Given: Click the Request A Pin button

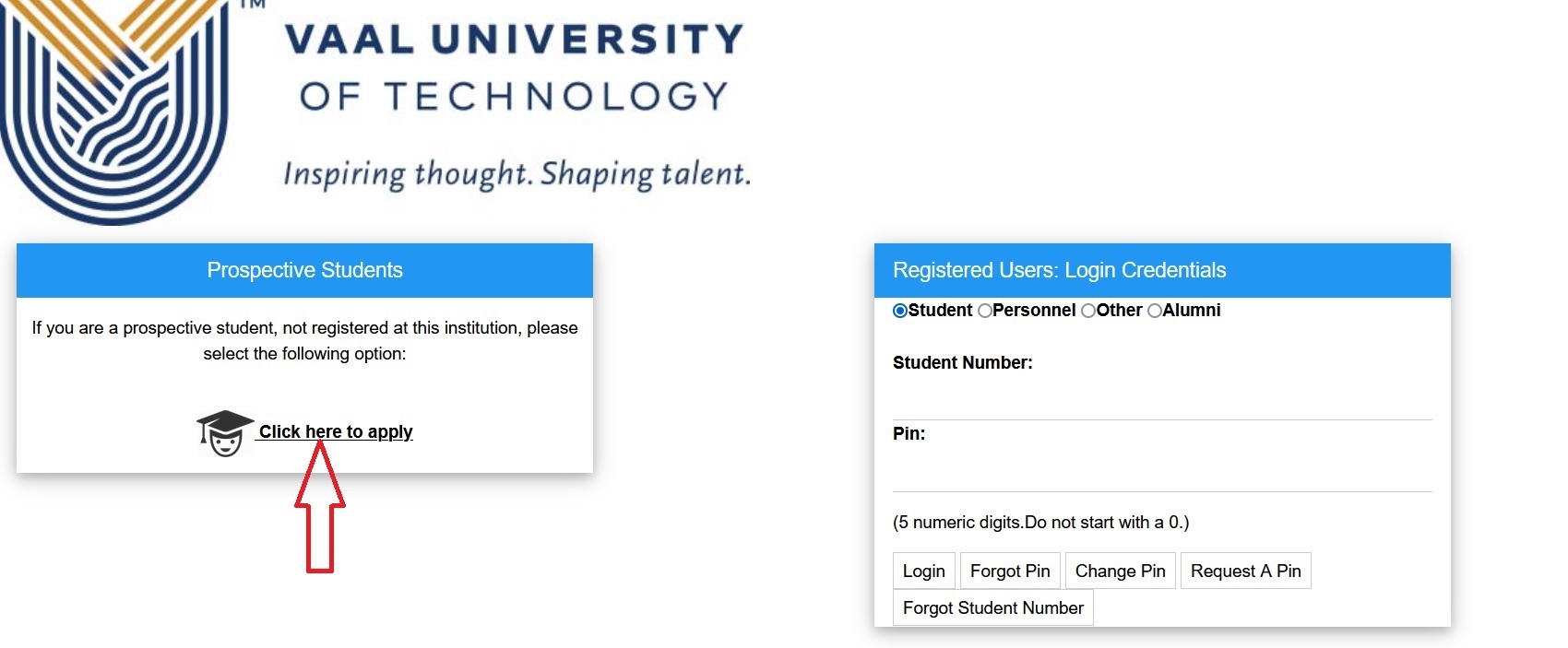Looking at the screenshot, I should tap(1245, 571).
